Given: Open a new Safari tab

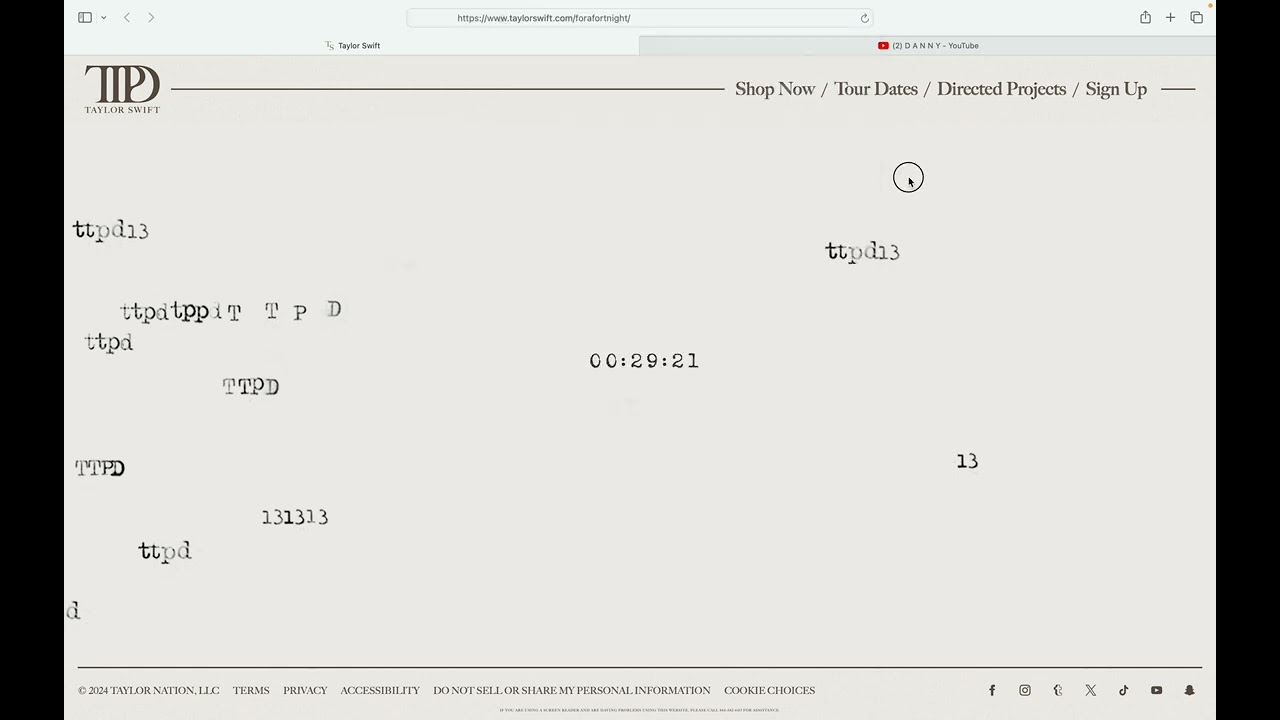Looking at the screenshot, I should coord(1171,17).
